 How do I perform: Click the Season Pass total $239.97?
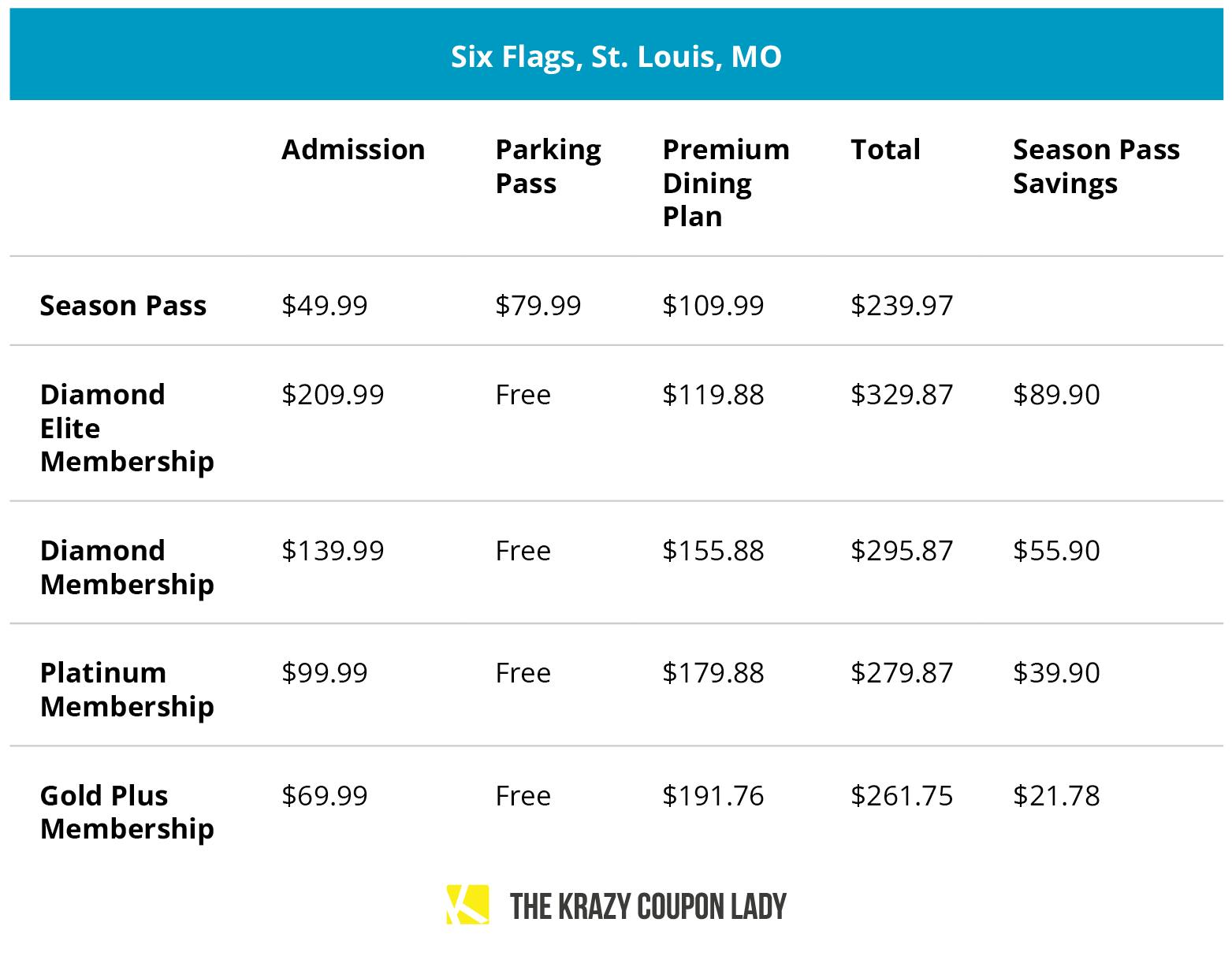[902, 305]
